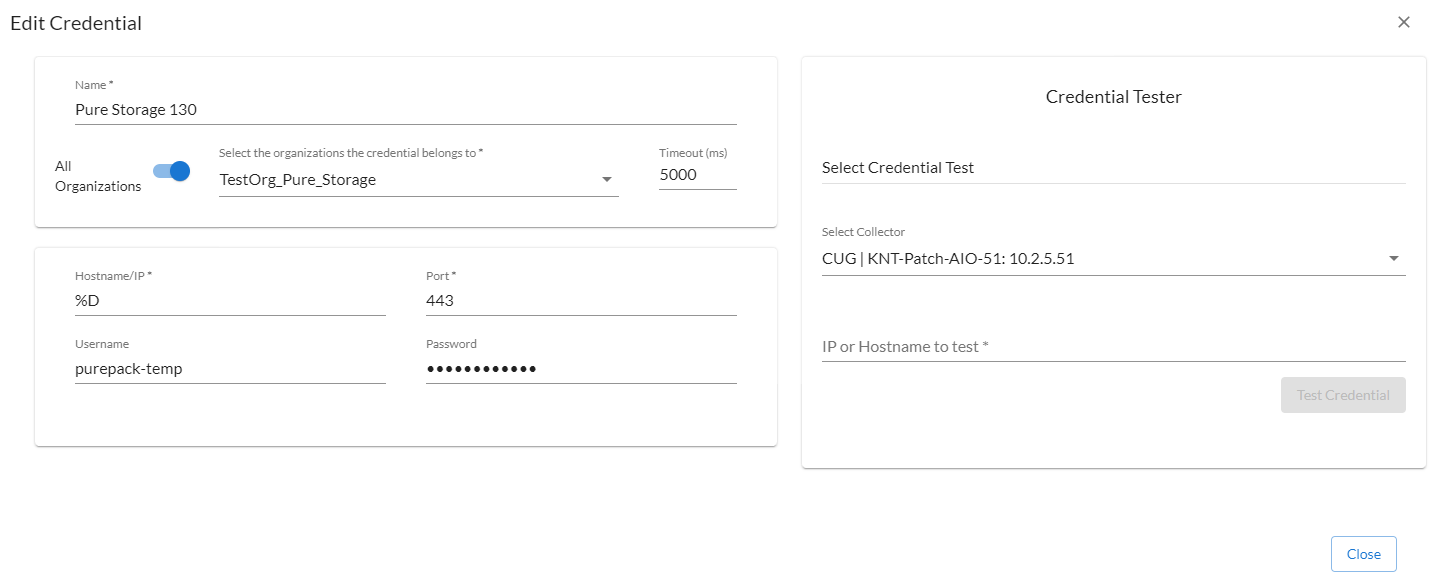Click the Port field showing 443
The image size is (1430, 579).
581,300
